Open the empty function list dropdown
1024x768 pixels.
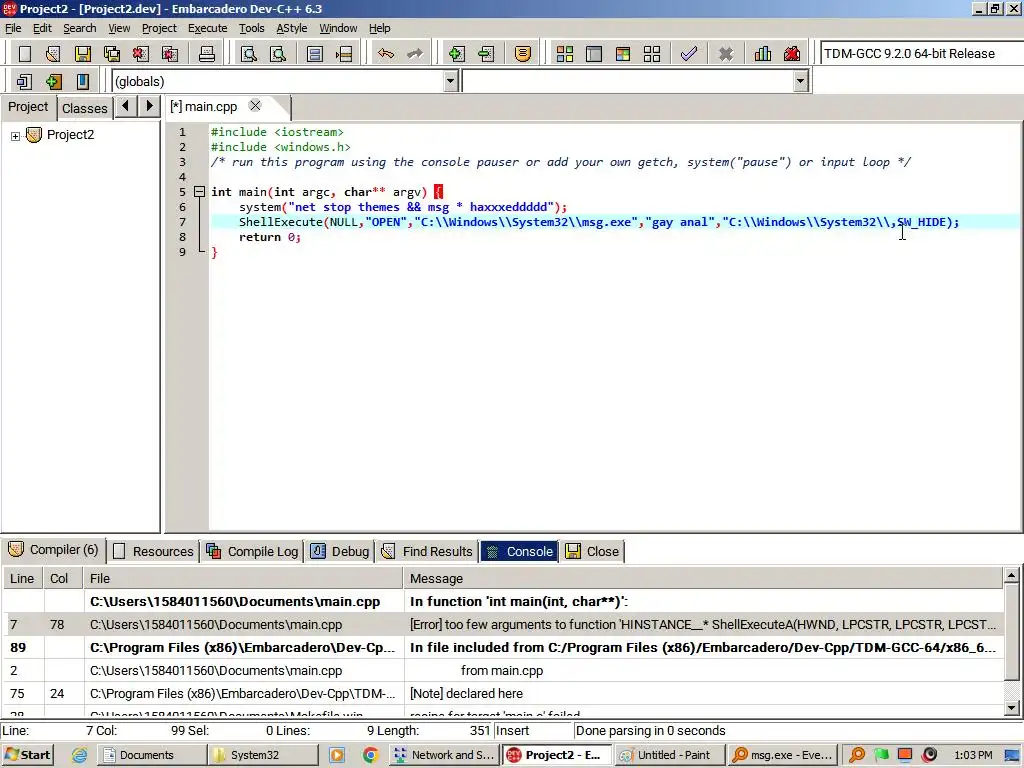coord(801,81)
